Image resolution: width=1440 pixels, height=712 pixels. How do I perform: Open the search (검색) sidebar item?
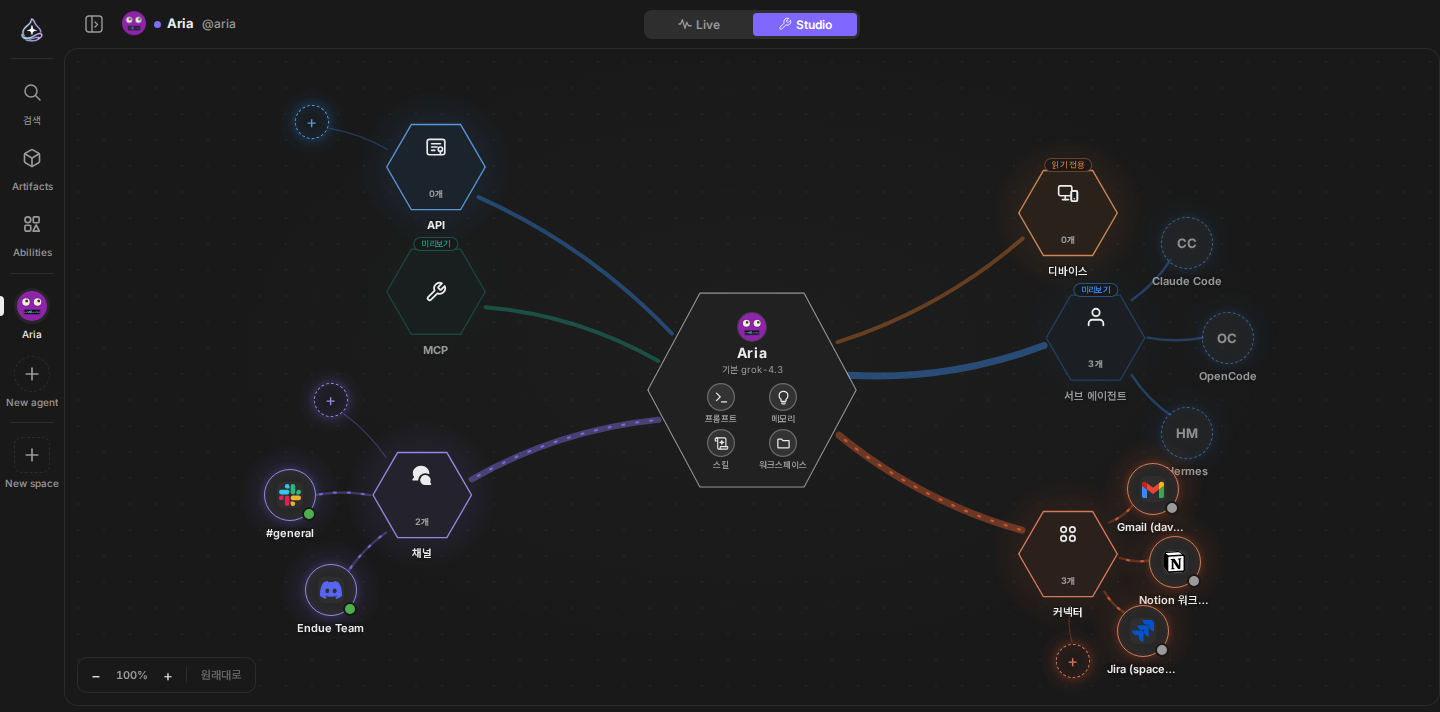(32, 104)
